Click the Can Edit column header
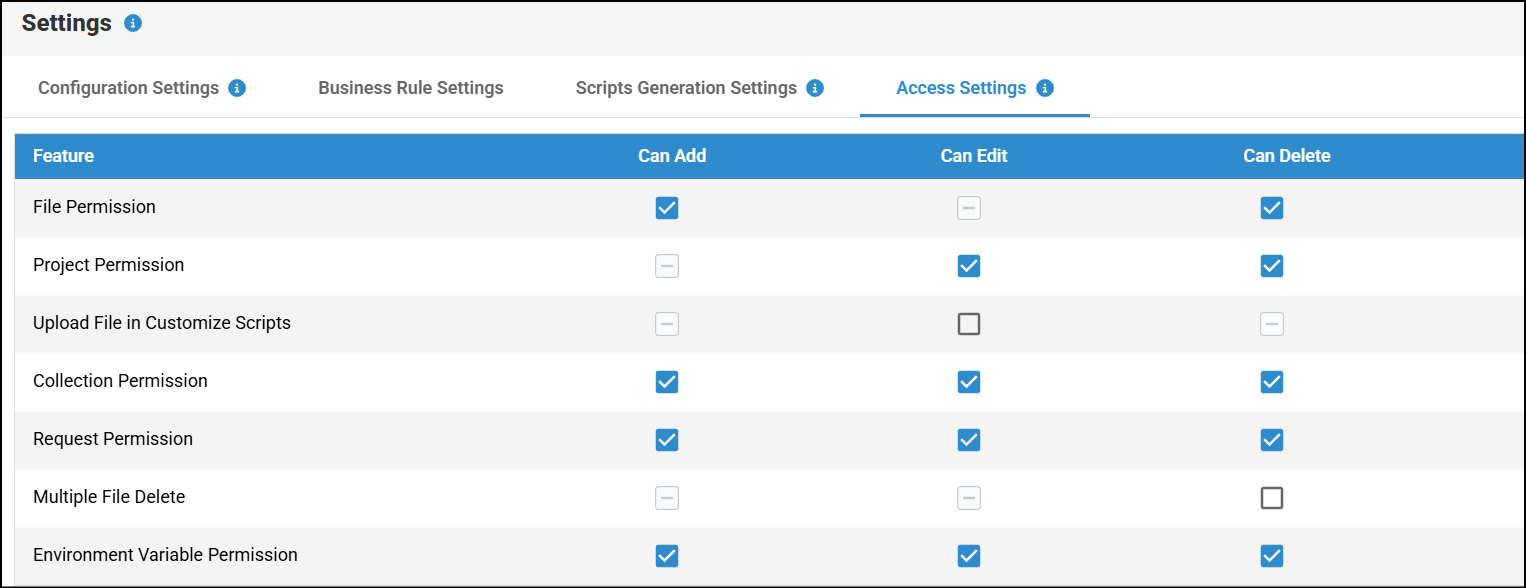The height and width of the screenshot is (588, 1526). (x=974, y=156)
